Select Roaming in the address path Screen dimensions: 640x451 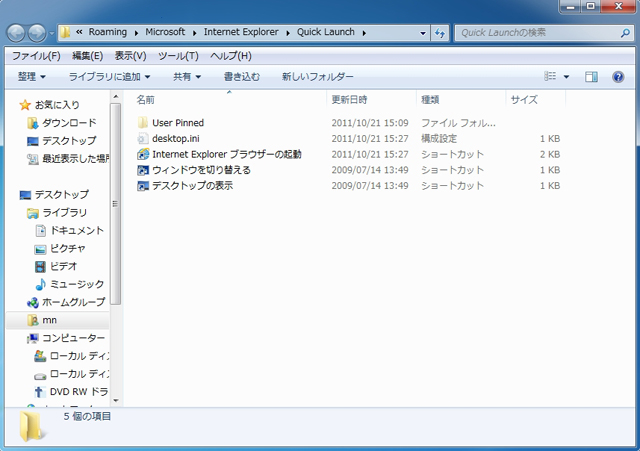tap(108, 32)
